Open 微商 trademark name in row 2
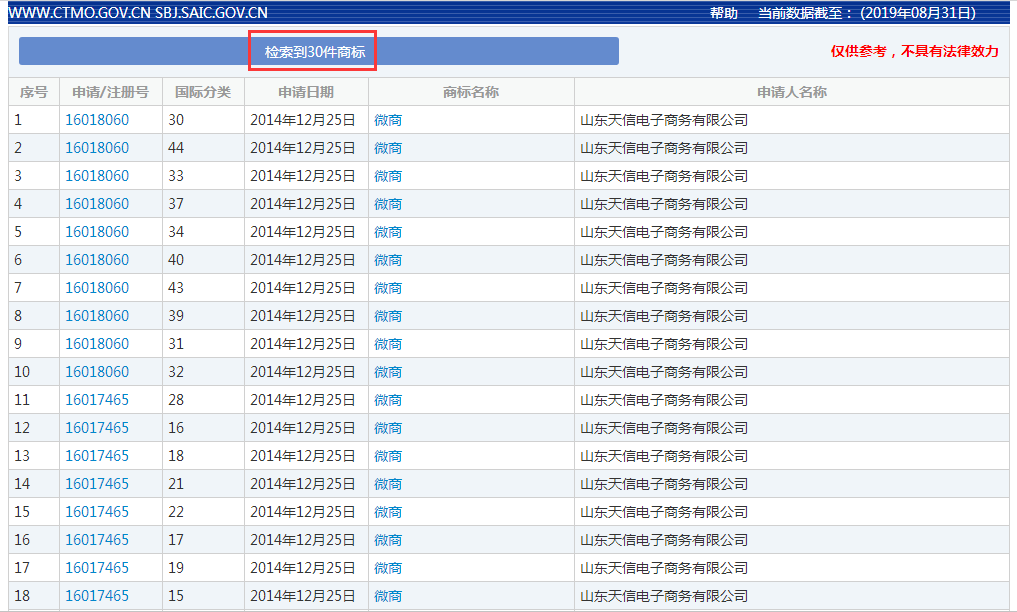The image size is (1017, 612). pyautogui.click(x=388, y=148)
